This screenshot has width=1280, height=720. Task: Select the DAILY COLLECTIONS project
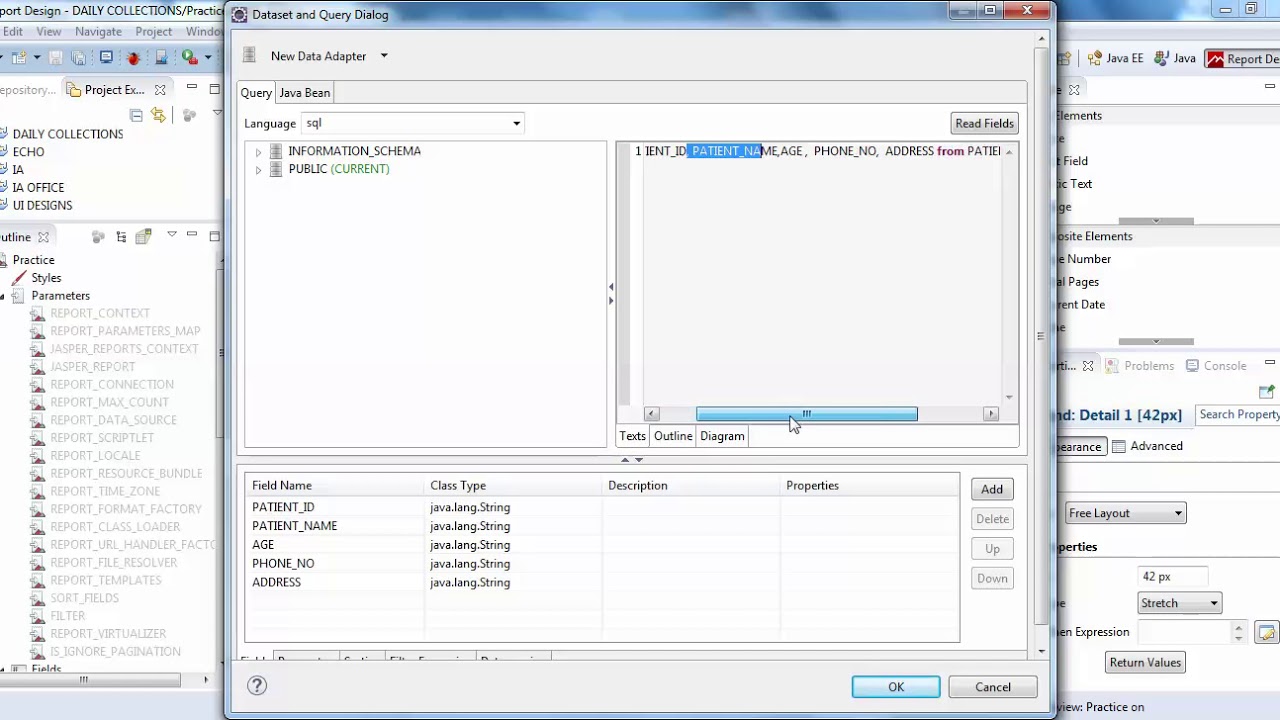68,134
